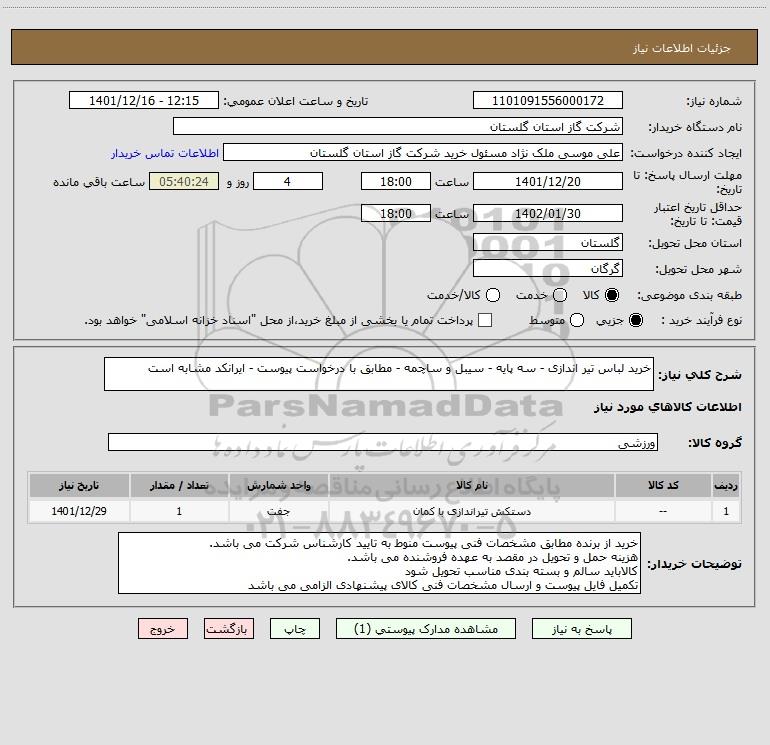
Task: Click the need date cell 1401/12/29
Action: point(79,511)
